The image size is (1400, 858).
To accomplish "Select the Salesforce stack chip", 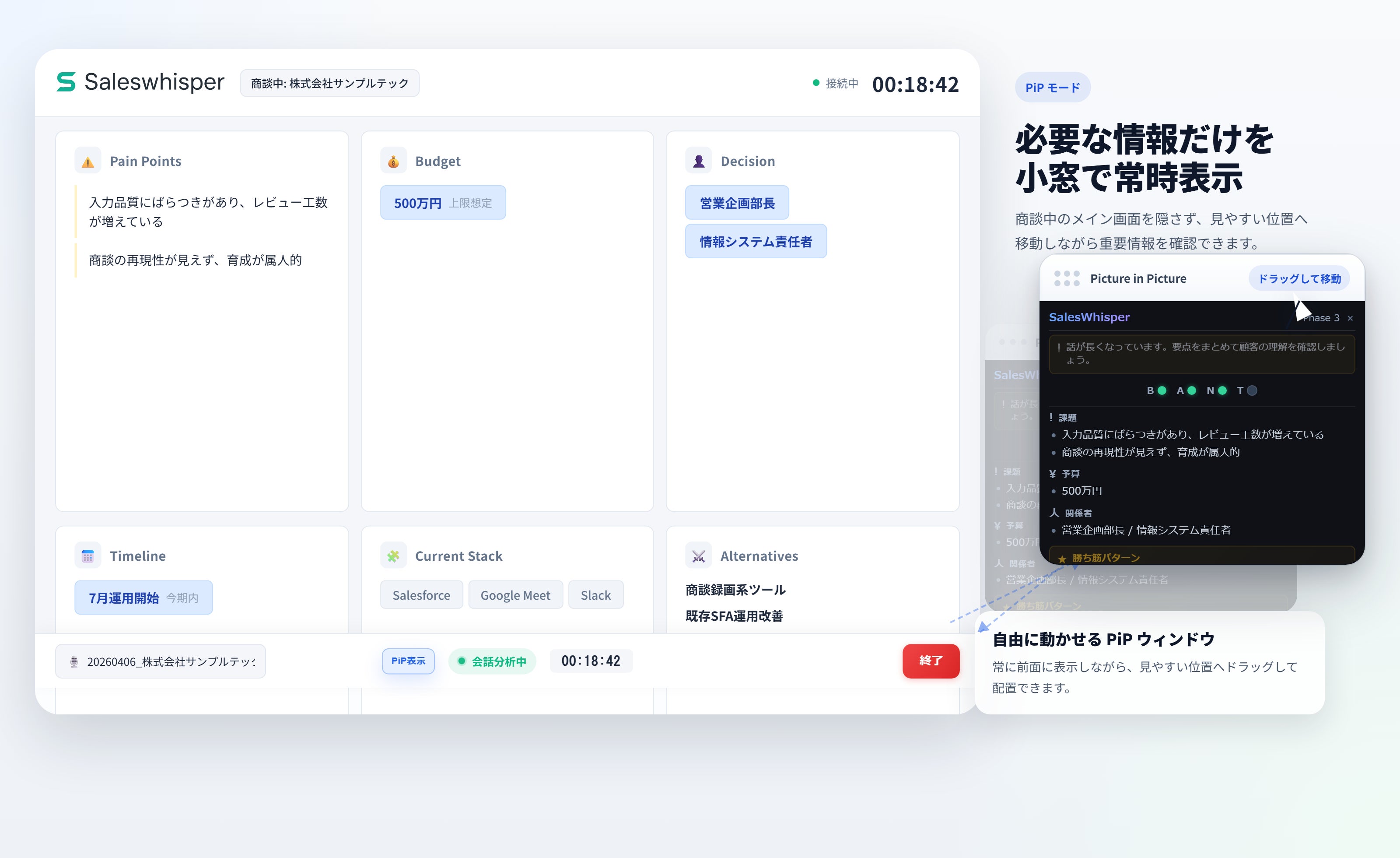I will point(421,595).
